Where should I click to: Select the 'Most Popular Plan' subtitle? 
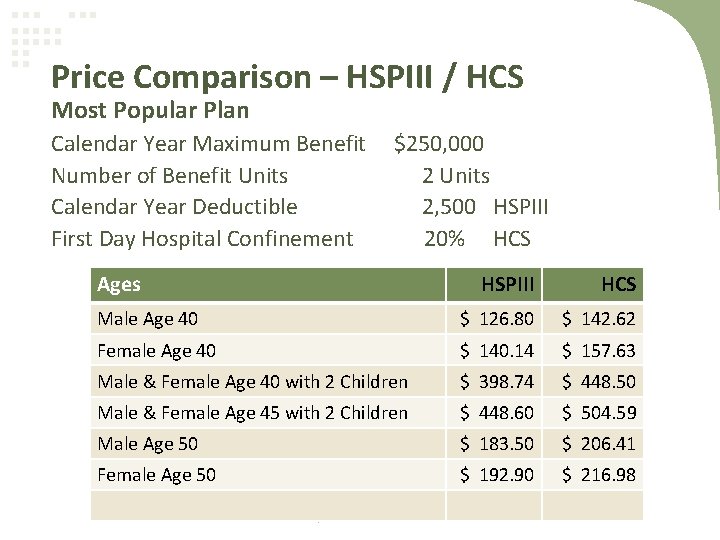click(x=150, y=108)
